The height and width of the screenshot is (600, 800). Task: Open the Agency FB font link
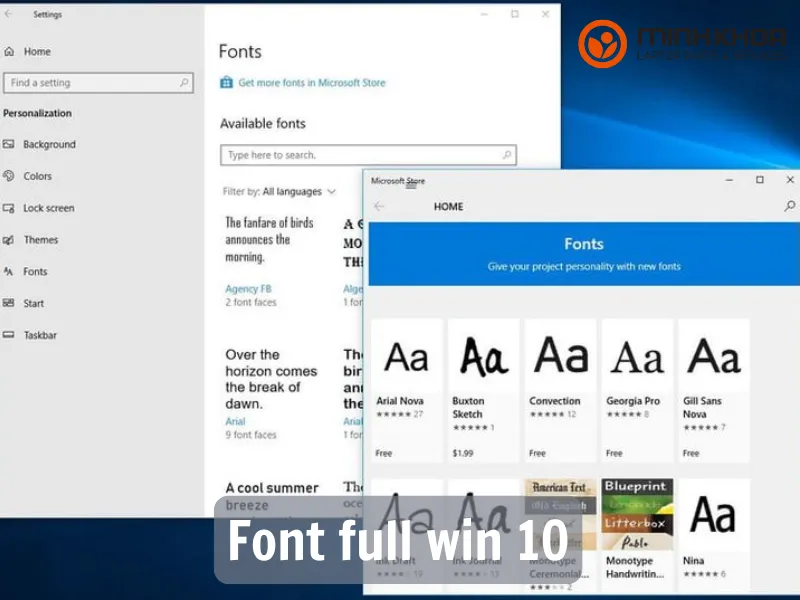[x=248, y=289]
